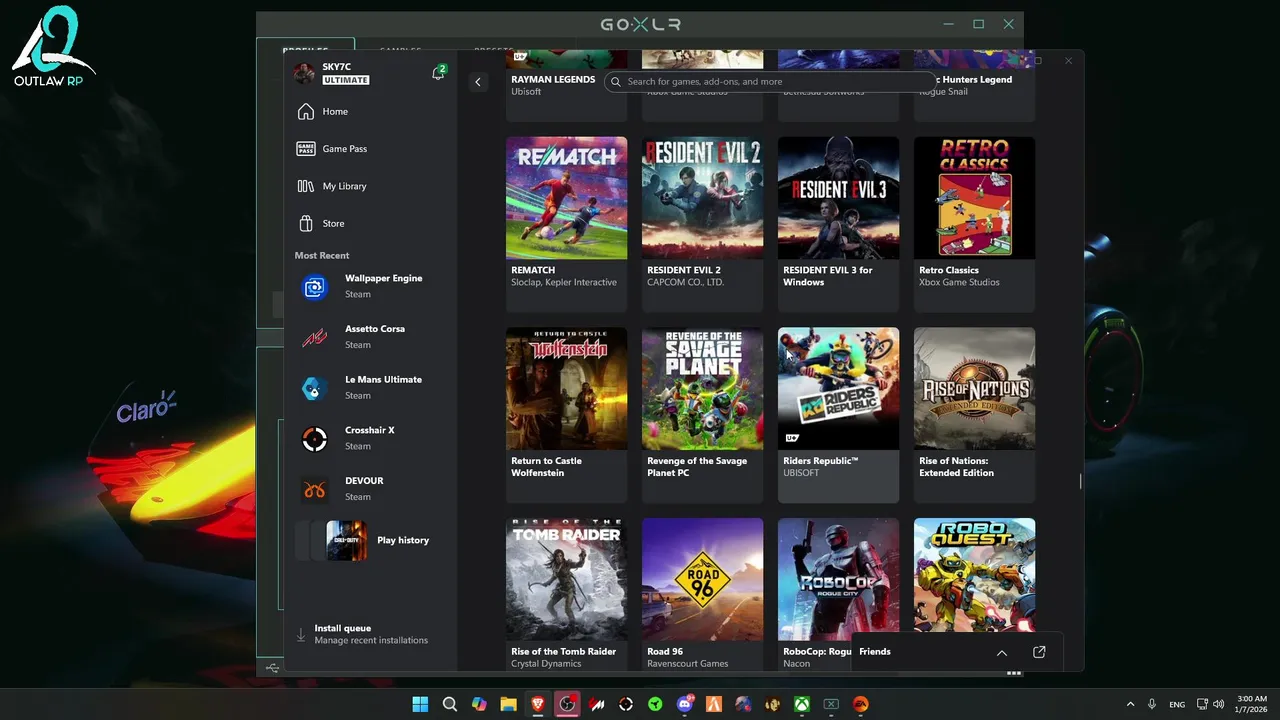Open EA app from the taskbar
Screen dimensions: 1280x720
[860, 704]
